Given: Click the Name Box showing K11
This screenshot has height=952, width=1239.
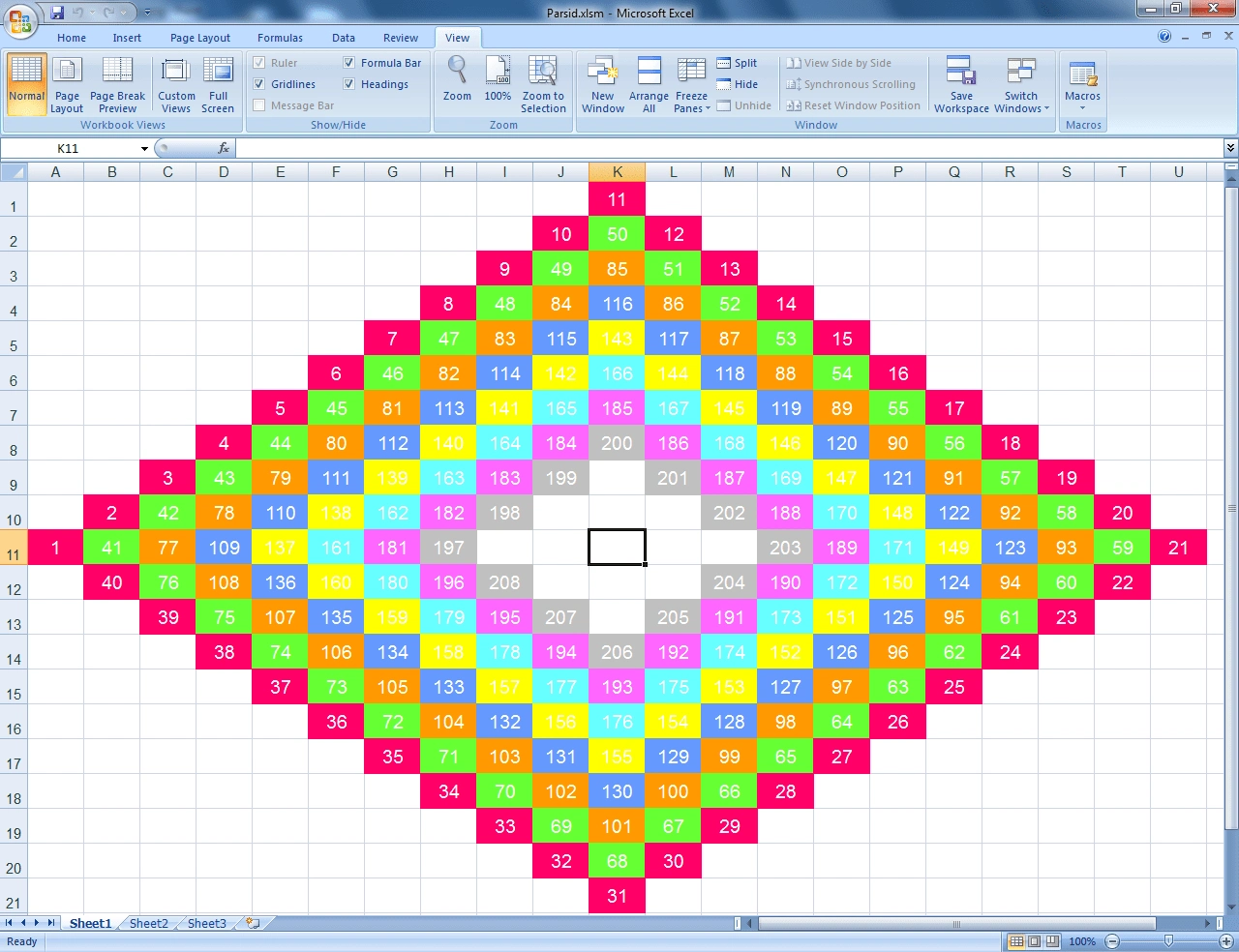Looking at the screenshot, I should click(x=68, y=148).
